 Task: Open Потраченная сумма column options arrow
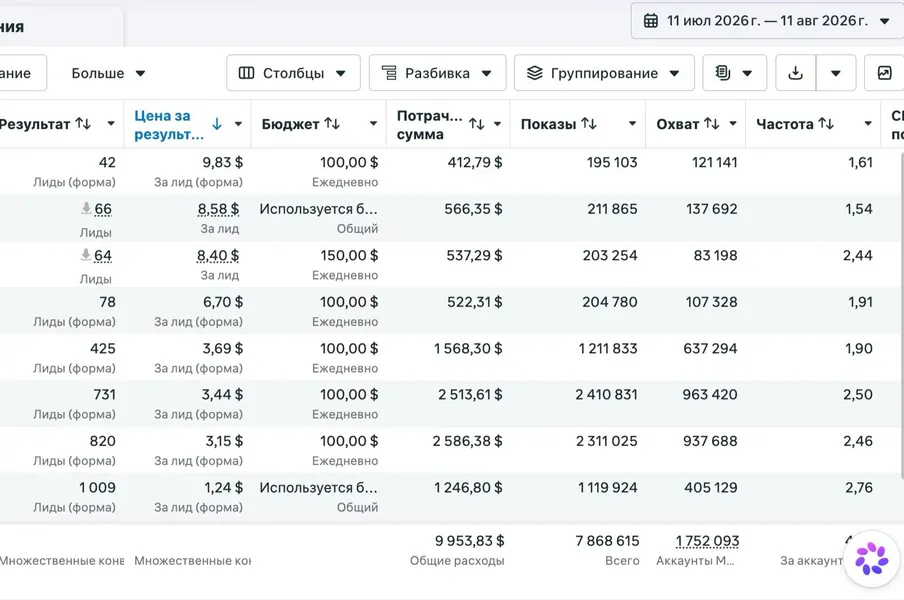[x=498, y=124]
